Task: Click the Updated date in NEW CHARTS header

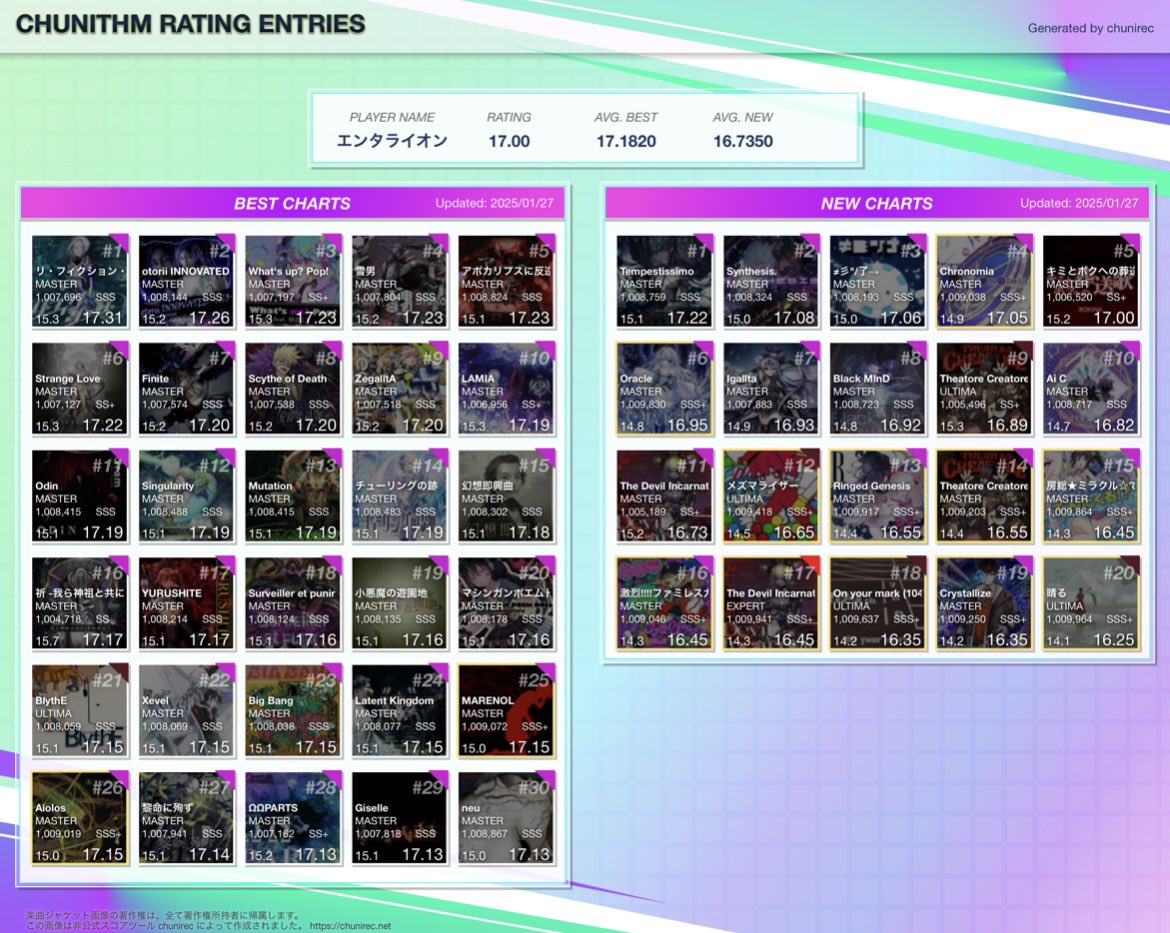Action: (x=1079, y=203)
